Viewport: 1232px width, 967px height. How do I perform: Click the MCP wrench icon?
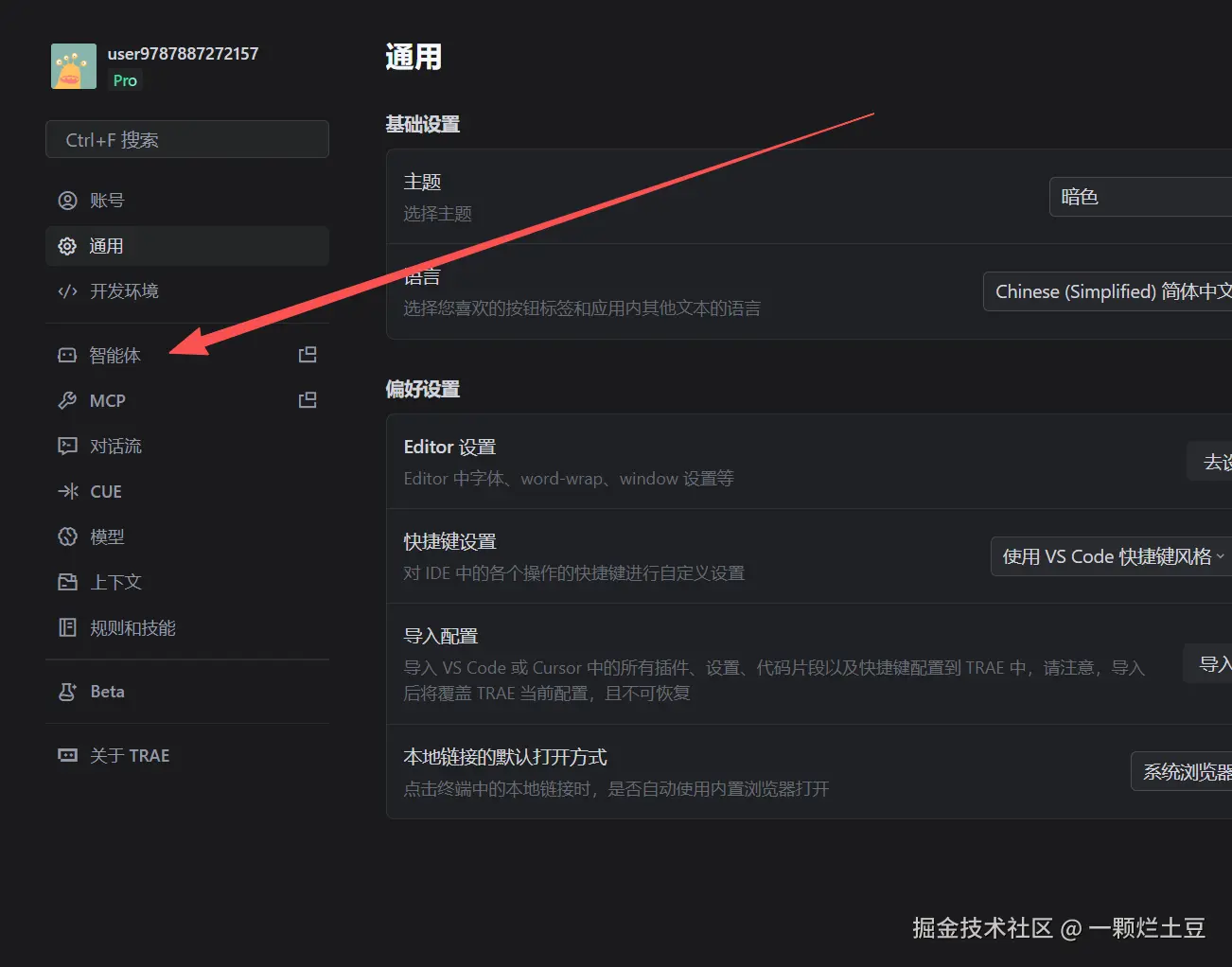point(67,401)
